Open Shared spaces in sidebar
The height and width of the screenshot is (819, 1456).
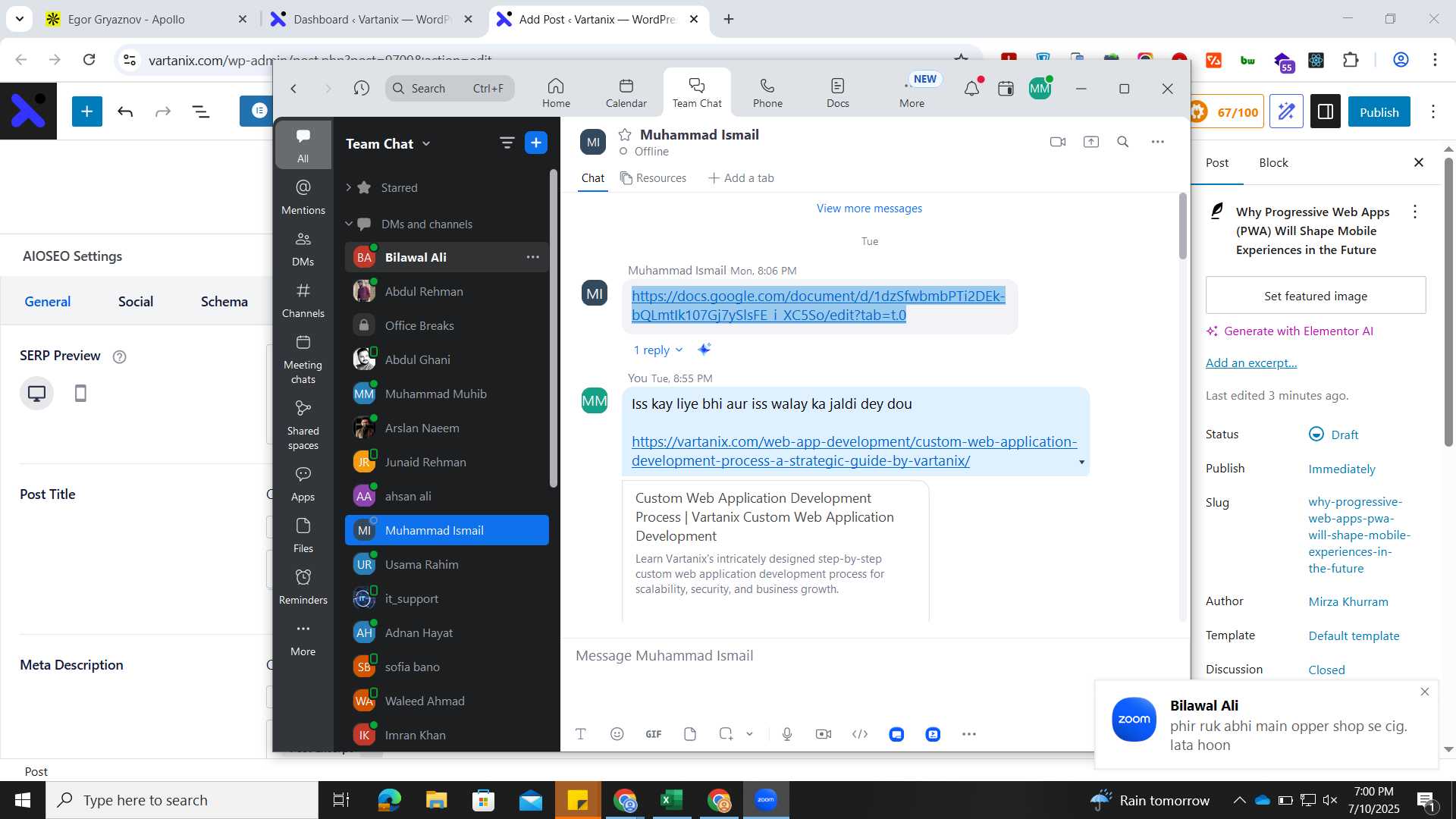[303, 425]
